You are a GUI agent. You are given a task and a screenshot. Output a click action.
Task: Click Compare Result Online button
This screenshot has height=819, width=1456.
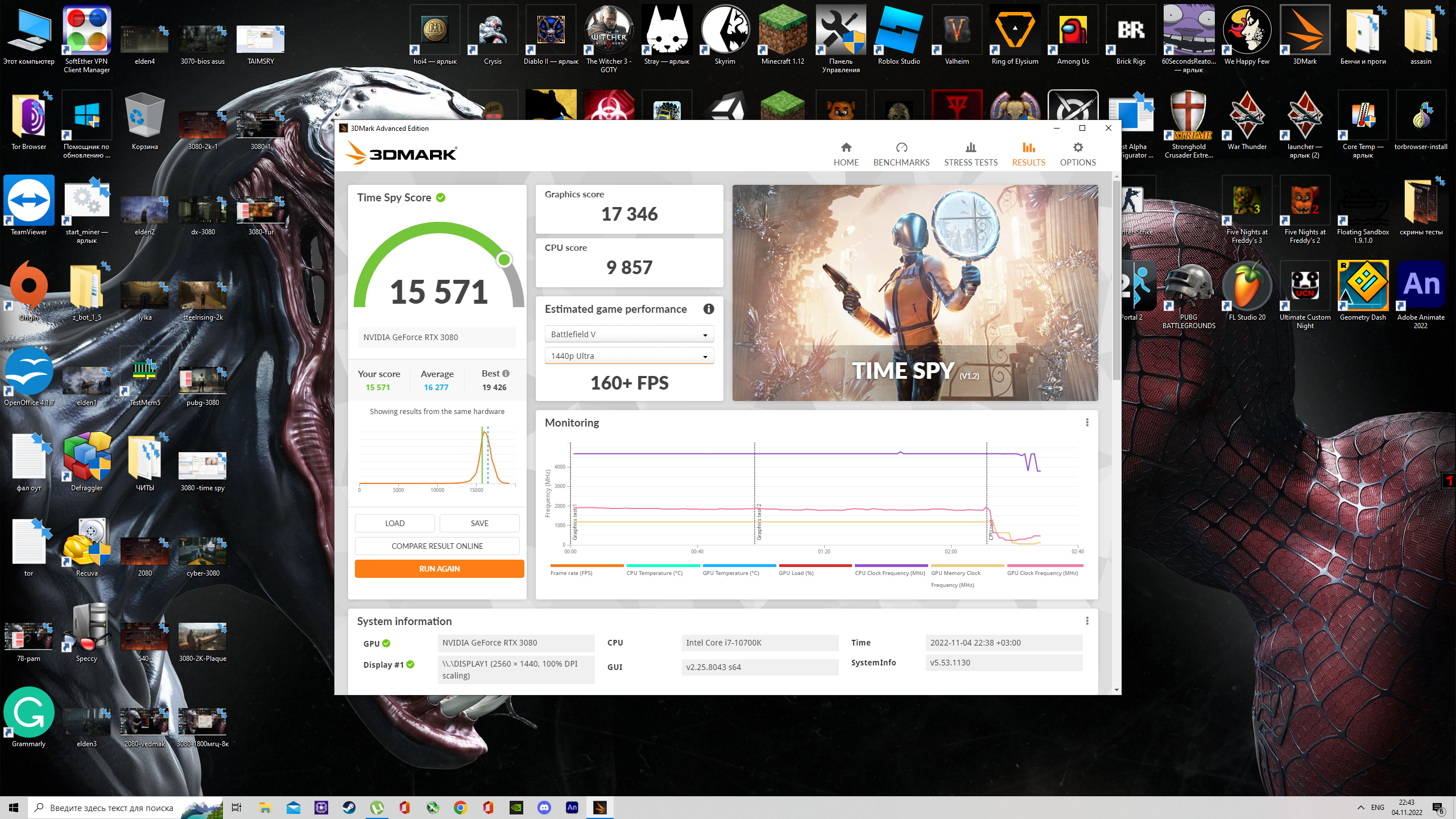coord(437,546)
